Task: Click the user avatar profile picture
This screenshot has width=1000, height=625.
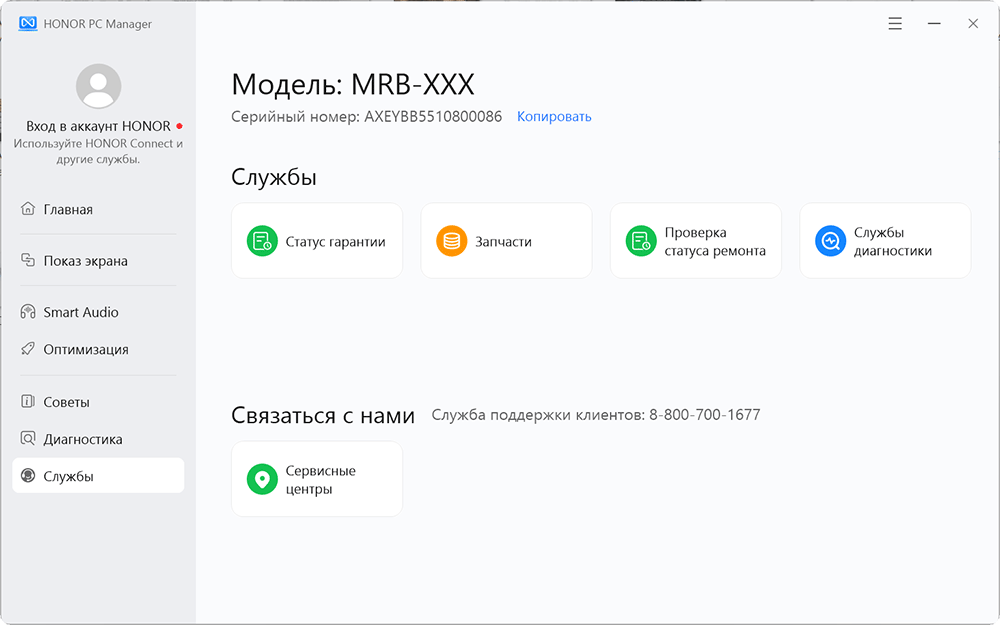Action: pyautogui.click(x=98, y=86)
